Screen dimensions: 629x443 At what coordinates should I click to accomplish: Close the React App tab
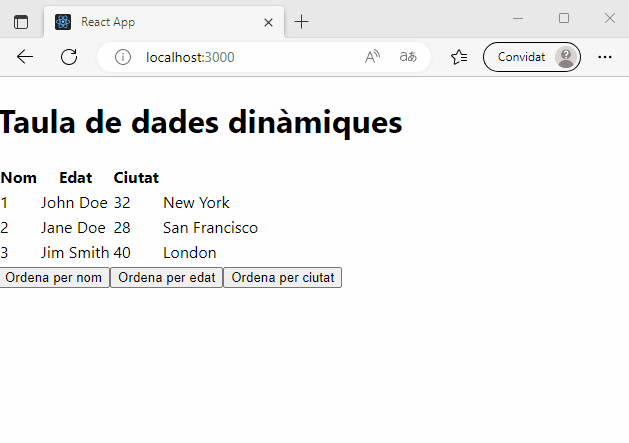pyautogui.click(x=268, y=22)
